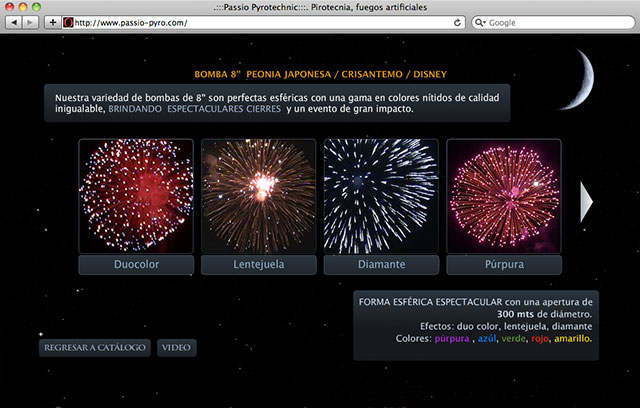Viewport: 640px width, 408px height.
Task: Select the Duocolor label button
Action: 136,265
